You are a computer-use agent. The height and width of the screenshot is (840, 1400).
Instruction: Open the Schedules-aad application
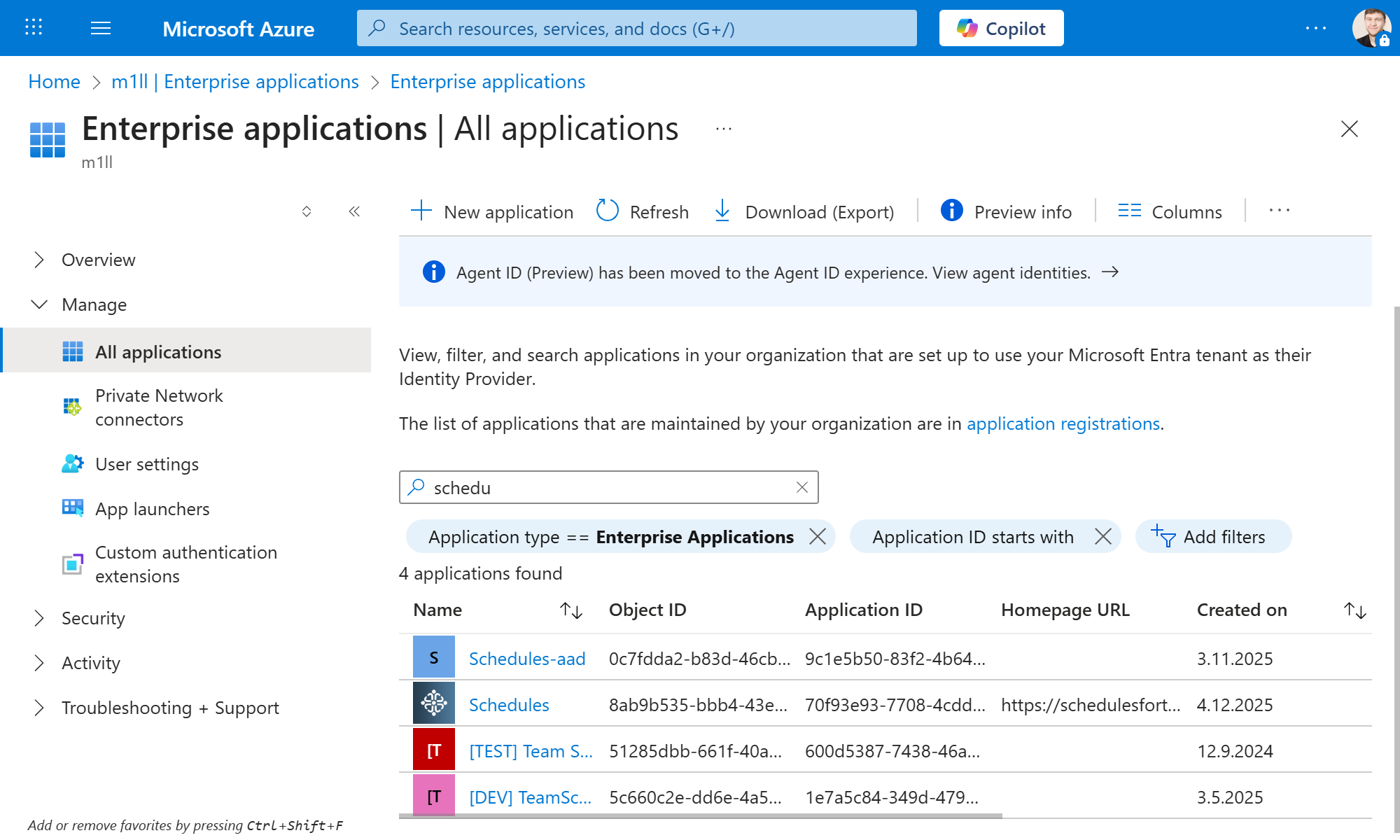click(x=526, y=658)
